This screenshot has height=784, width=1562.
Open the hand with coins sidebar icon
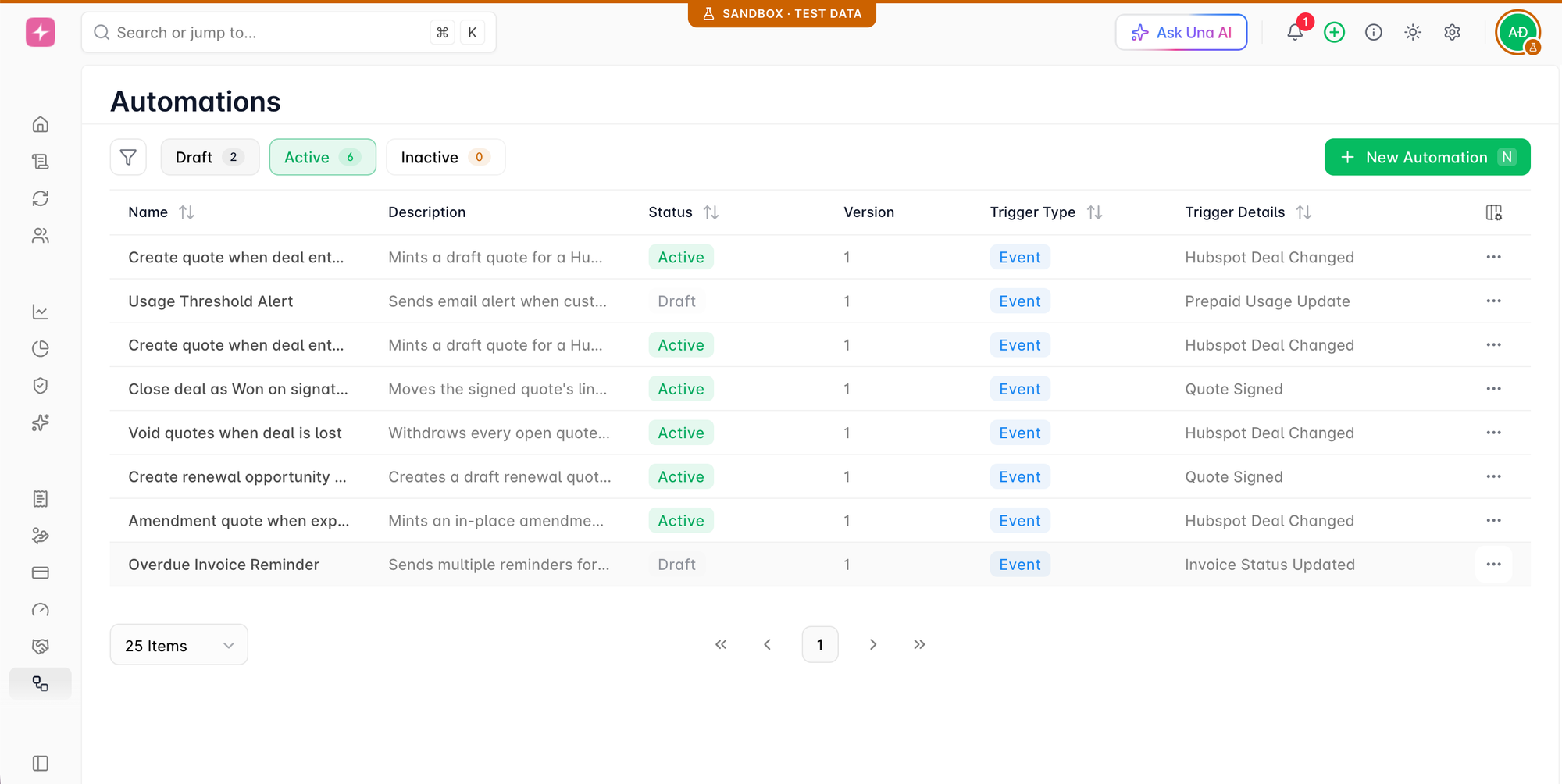(41, 536)
